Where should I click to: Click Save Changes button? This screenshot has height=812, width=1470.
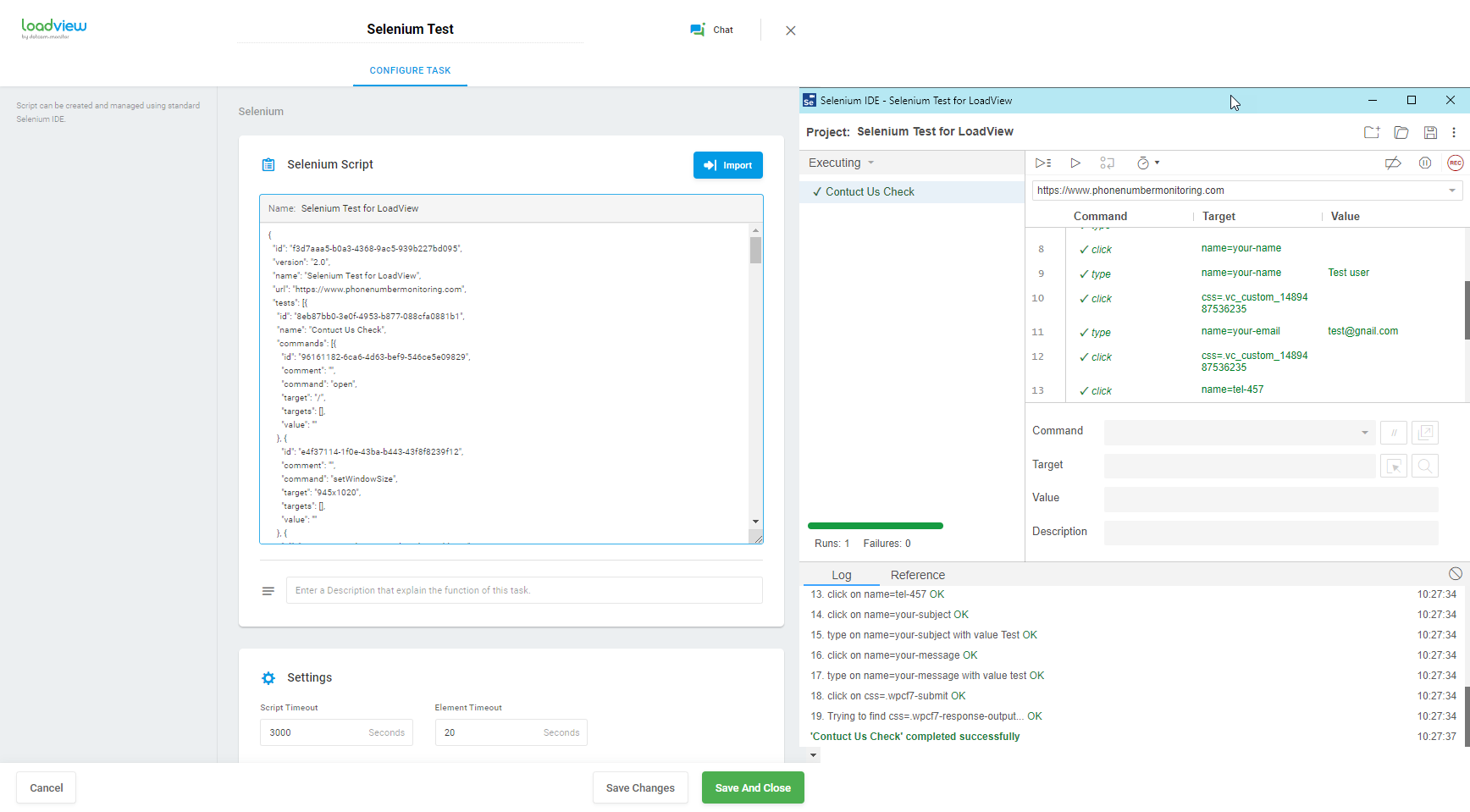pyautogui.click(x=640, y=787)
